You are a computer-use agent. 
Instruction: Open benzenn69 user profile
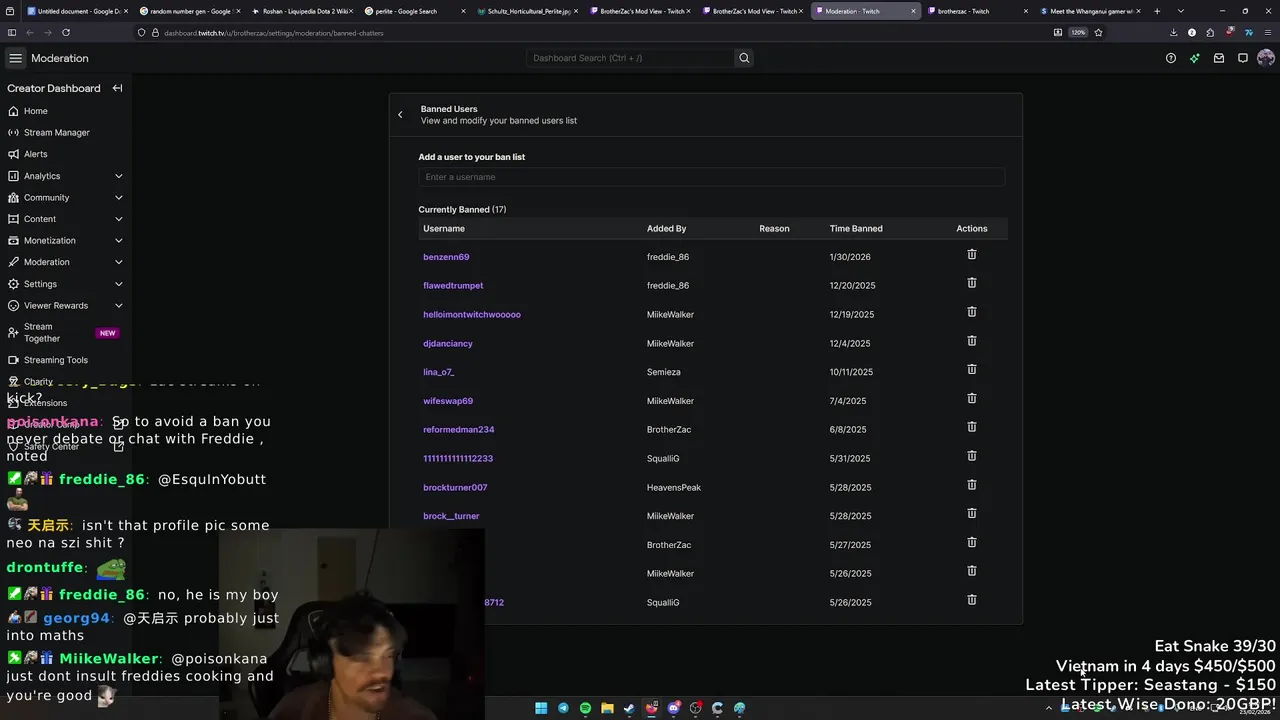446,257
